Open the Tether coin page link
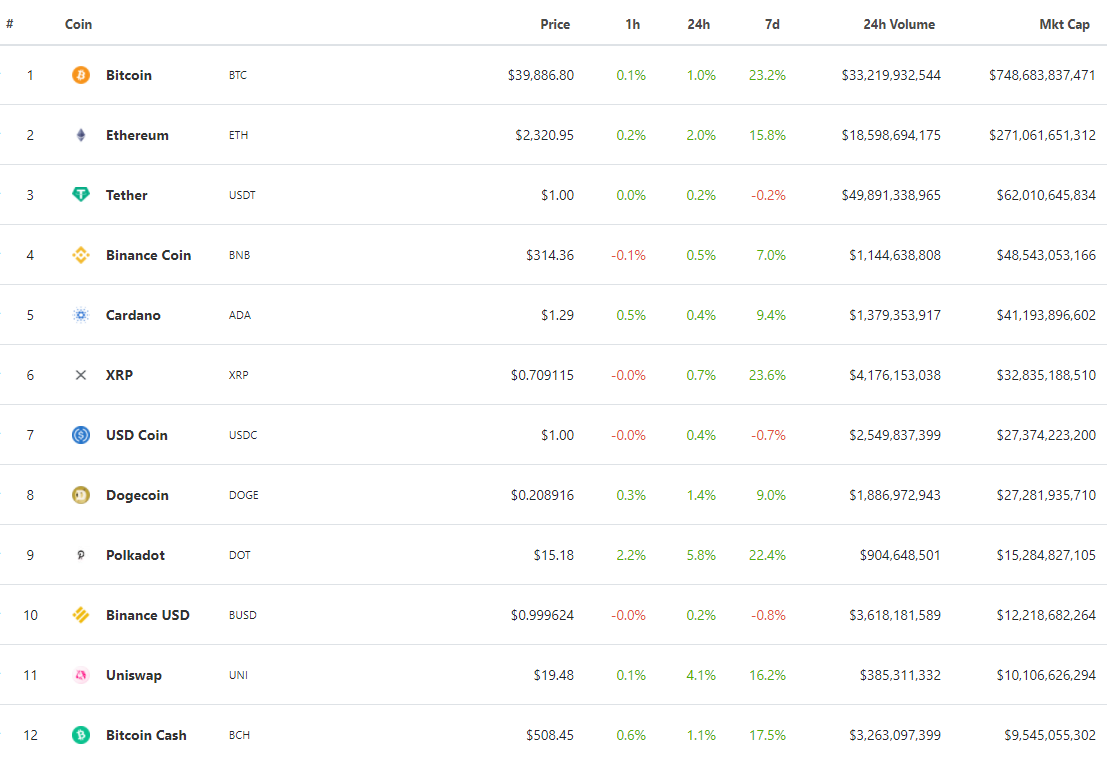This screenshot has height=760, width=1107. point(126,195)
